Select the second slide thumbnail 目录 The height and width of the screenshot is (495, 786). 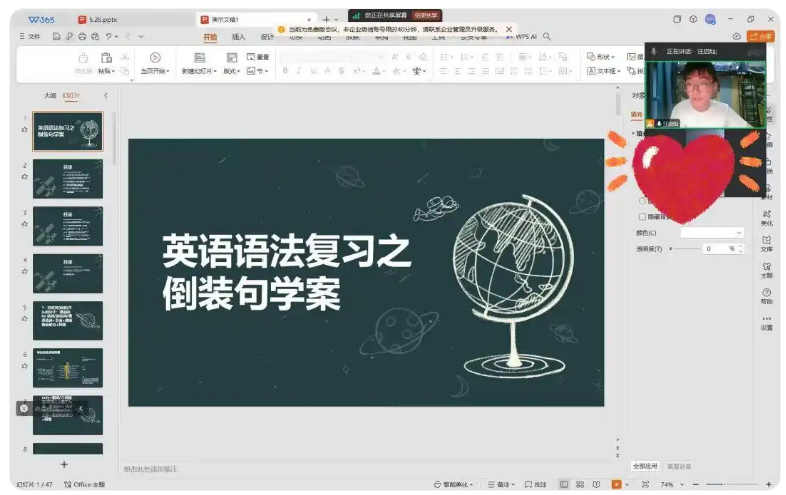click(67, 178)
